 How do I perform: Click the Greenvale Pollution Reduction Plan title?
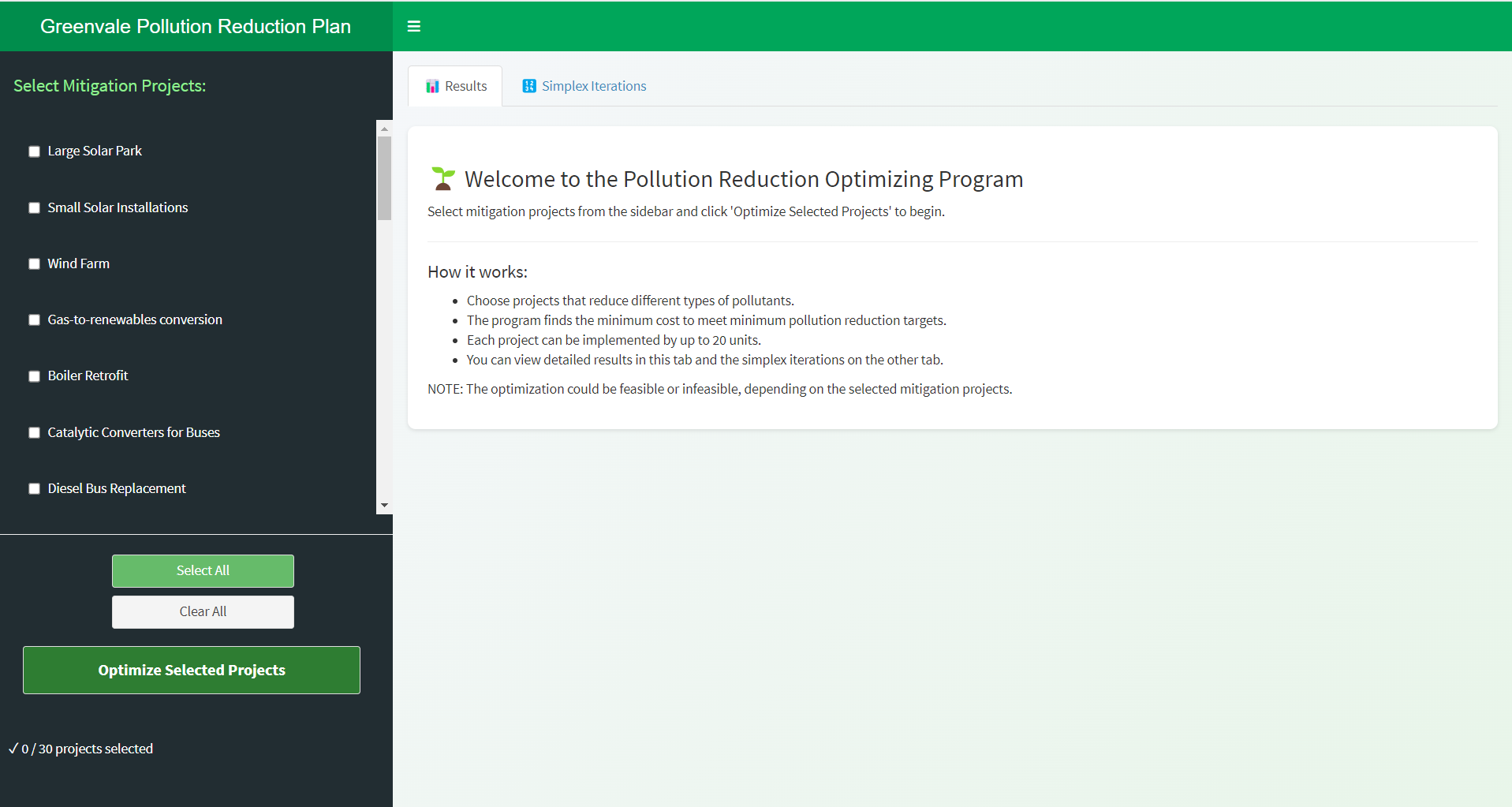click(x=196, y=26)
